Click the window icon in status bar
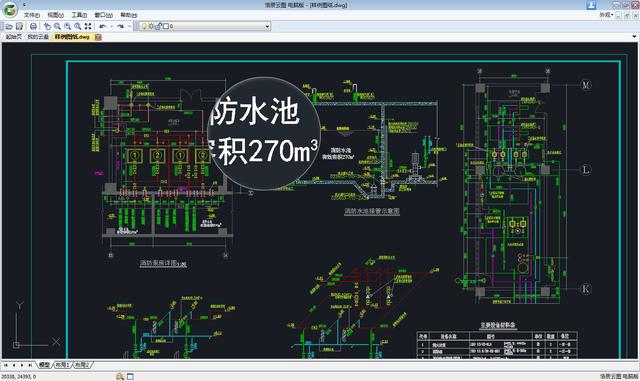Screen dimensions: 640x381 130,377
